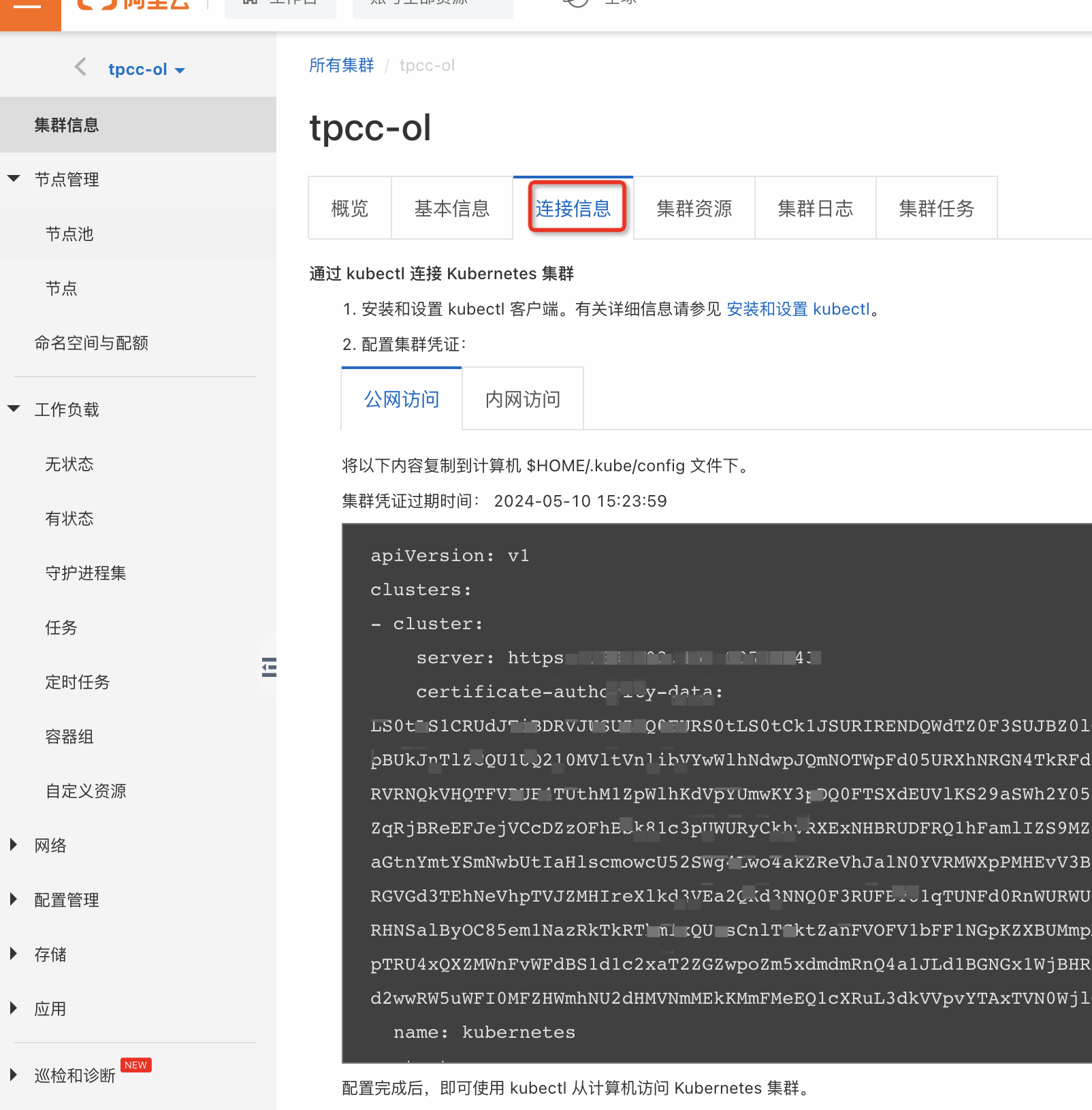Click the '通过 kubectl 连接 Kubernetes 集群' heading

(x=442, y=274)
